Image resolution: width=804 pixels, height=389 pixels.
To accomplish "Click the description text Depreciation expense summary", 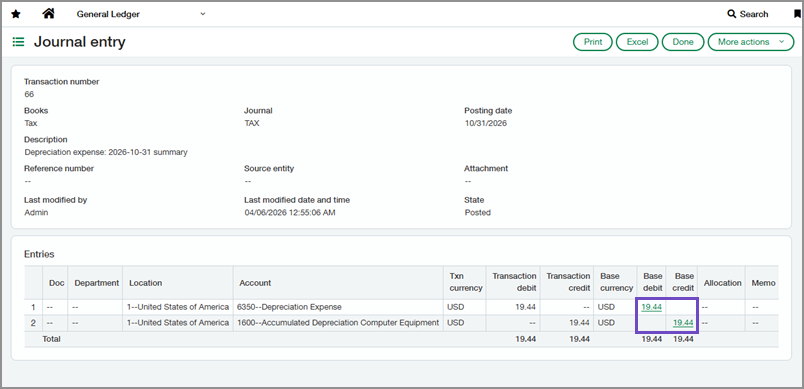I will pyautogui.click(x=106, y=152).
